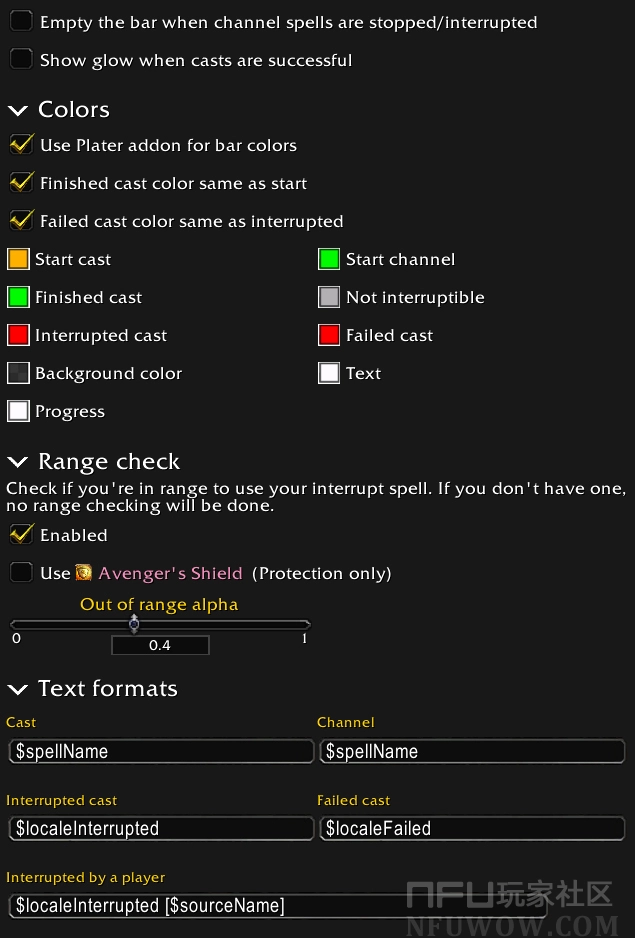
Task: Enable emptying bar when channels are interrupted
Action: click(x=21, y=22)
